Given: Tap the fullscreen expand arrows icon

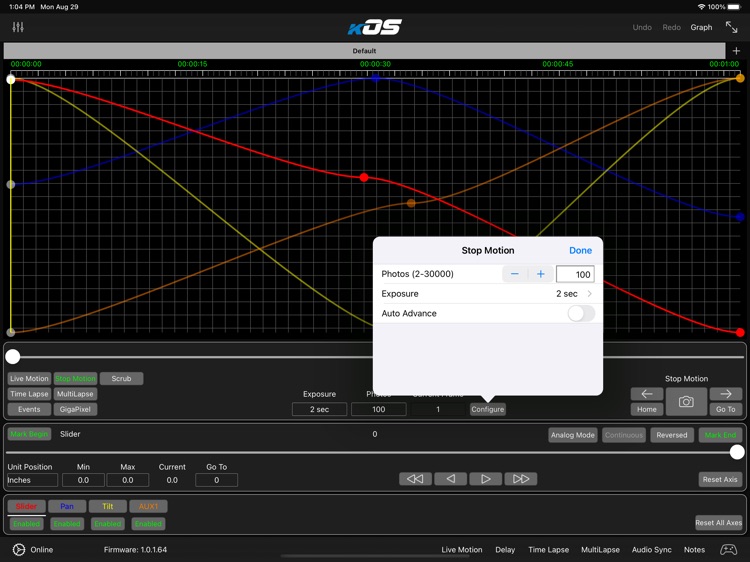Looking at the screenshot, I should point(731,27).
